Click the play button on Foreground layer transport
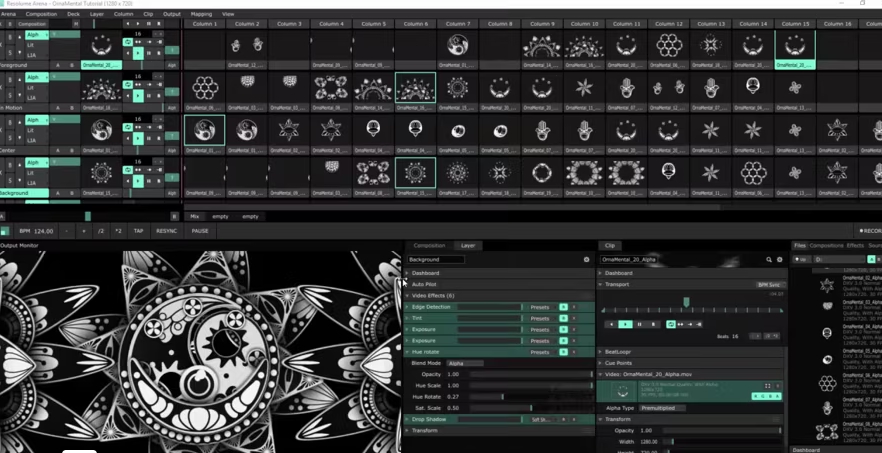This screenshot has width=882, height=453. pyautogui.click(x=138, y=53)
